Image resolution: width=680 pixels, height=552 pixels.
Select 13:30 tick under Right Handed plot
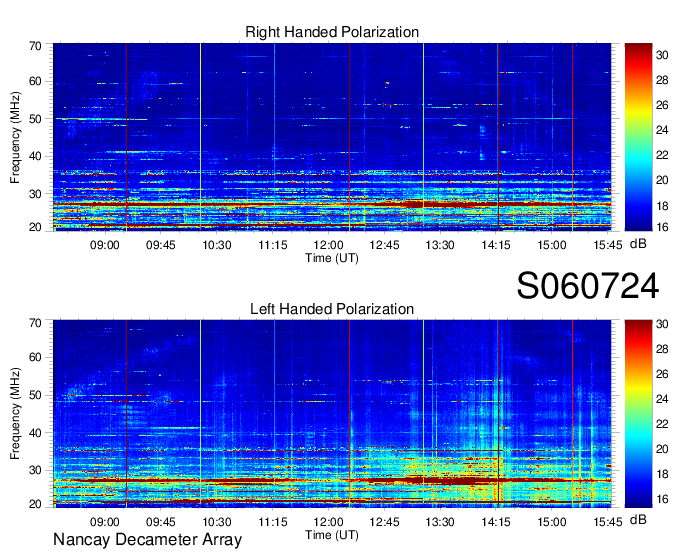(440, 245)
